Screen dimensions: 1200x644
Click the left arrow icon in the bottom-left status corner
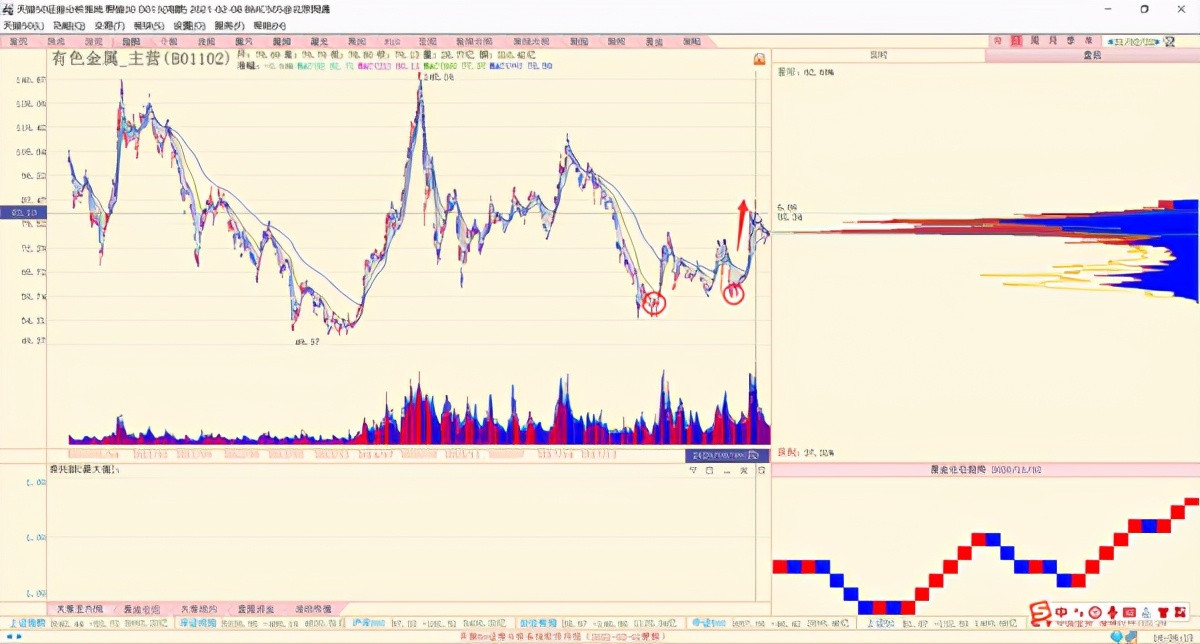(x=9, y=637)
